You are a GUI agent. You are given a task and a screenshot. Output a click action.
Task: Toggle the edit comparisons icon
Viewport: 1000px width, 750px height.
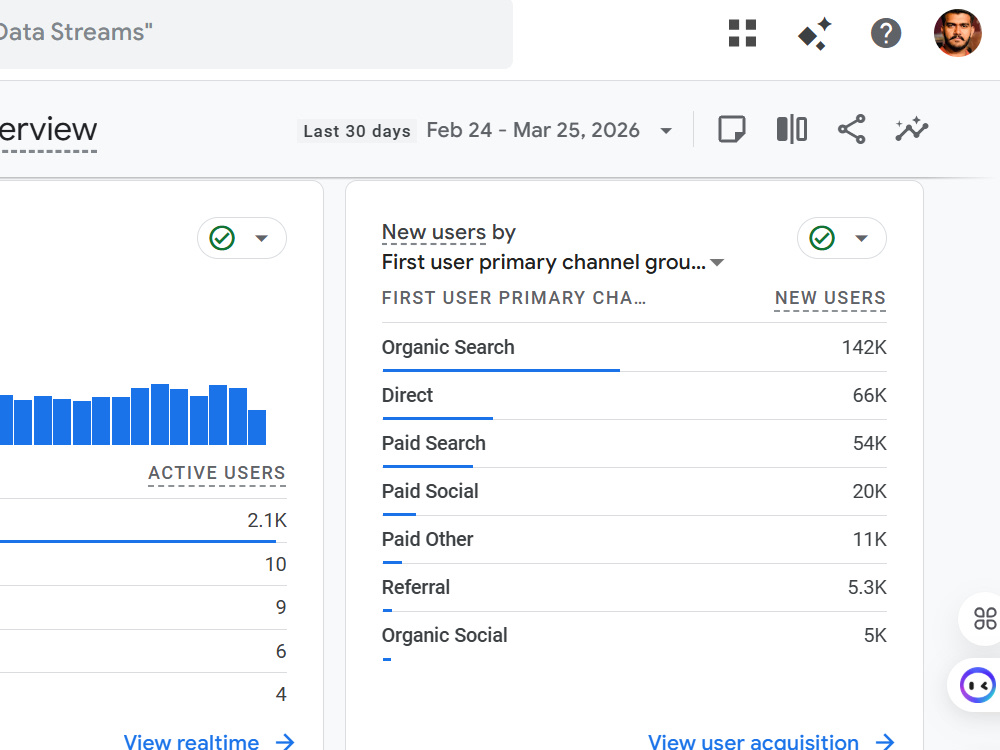791,129
